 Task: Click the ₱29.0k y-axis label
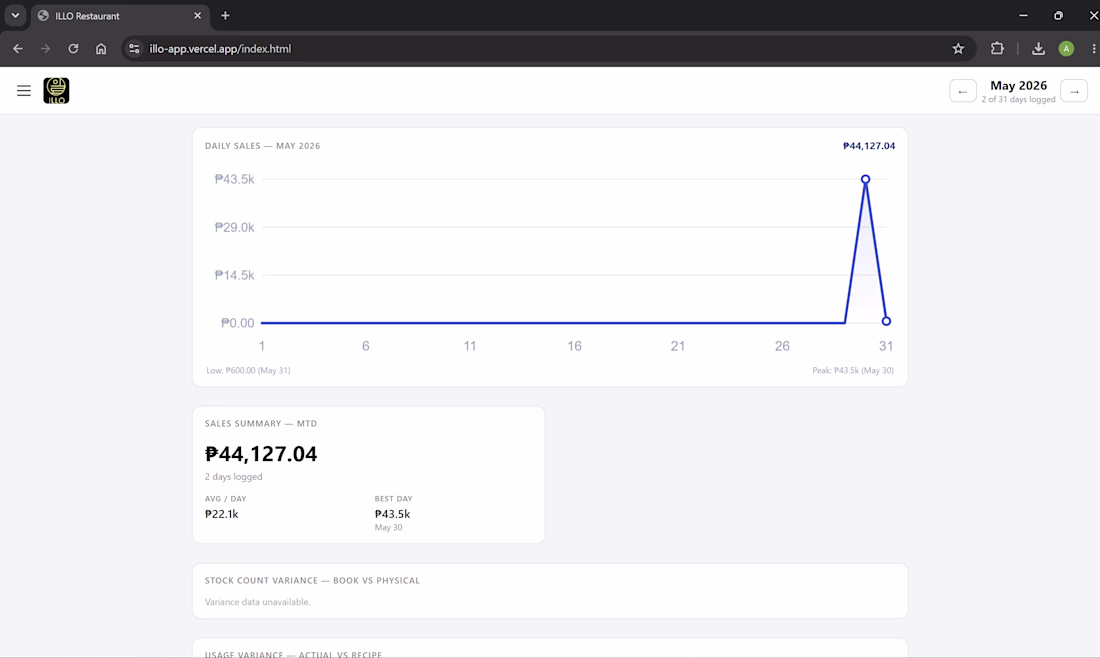pyautogui.click(x=234, y=227)
